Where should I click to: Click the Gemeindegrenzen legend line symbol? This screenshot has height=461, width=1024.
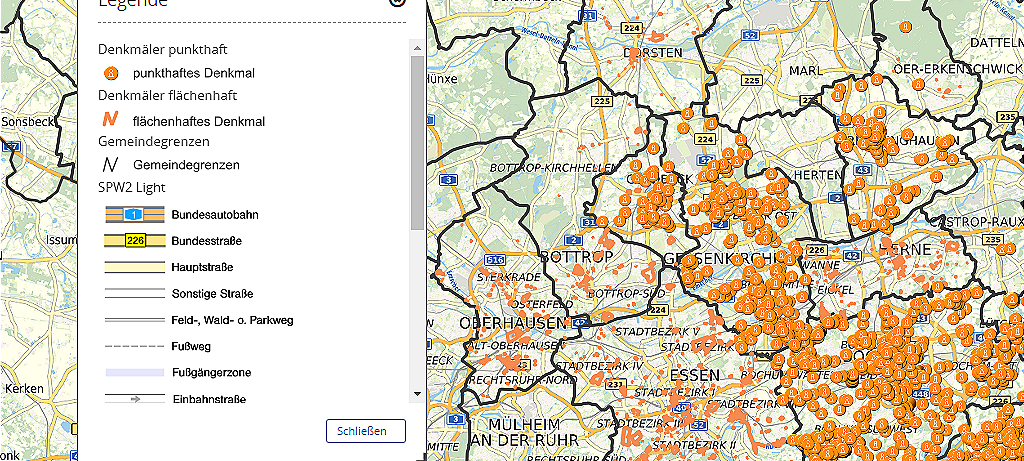pos(111,164)
